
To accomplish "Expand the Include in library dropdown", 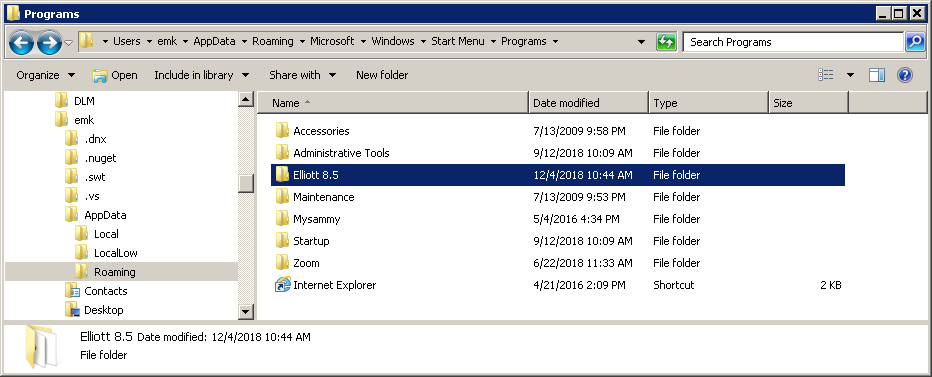I will click(201, 75).
